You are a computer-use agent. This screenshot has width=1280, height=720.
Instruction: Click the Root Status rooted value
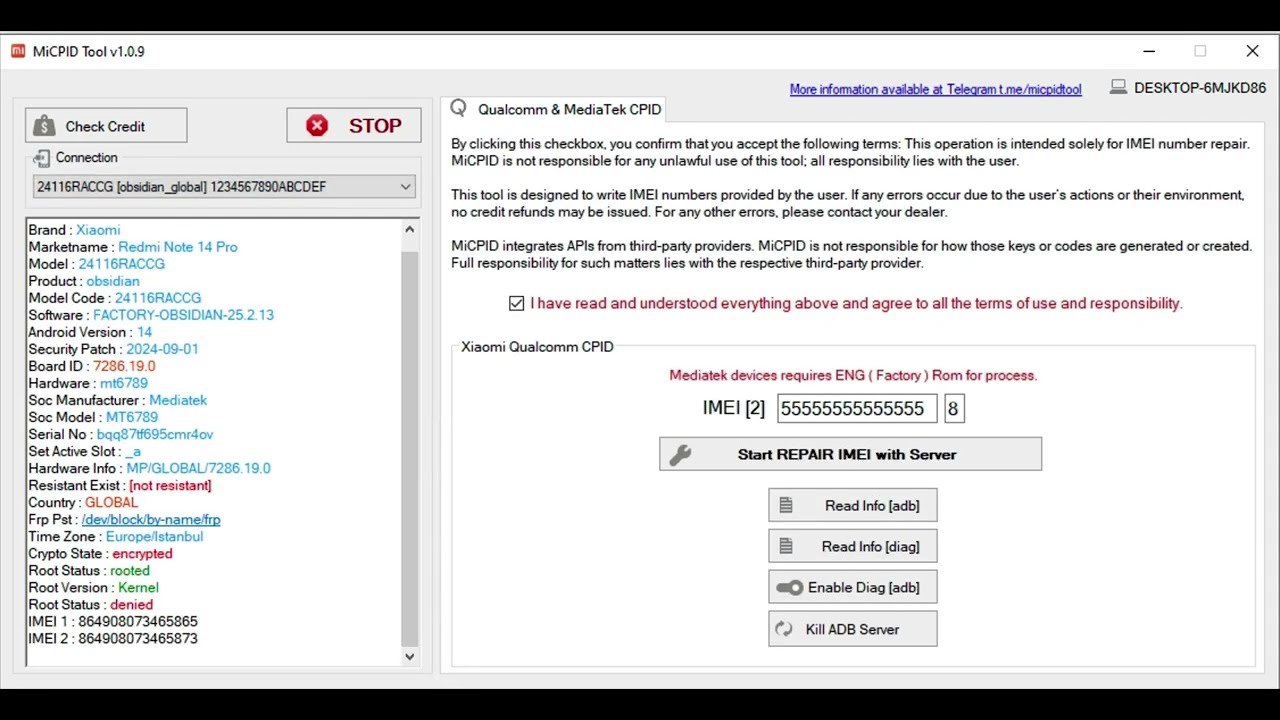(130, 571)
